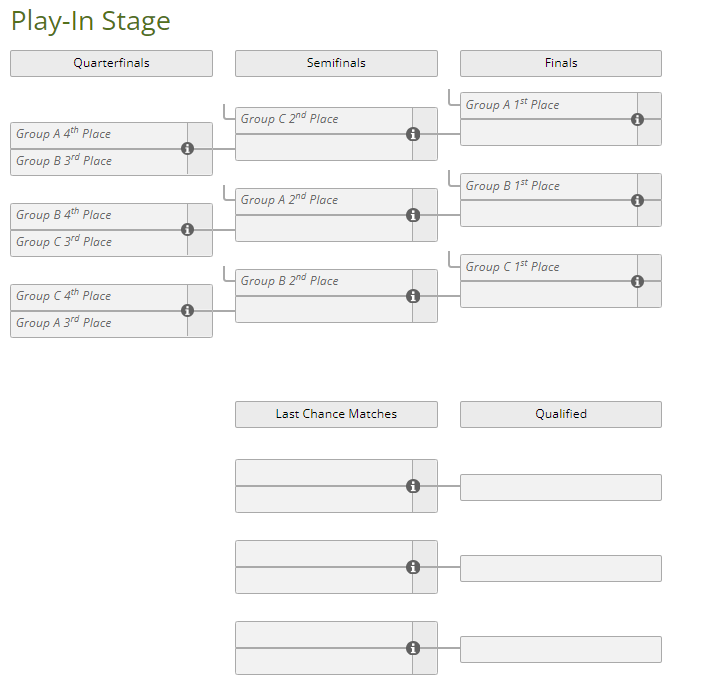Open info icon of third Last Chance match
The width and height of the screenshot is (715, 689).
coord(413,648)
